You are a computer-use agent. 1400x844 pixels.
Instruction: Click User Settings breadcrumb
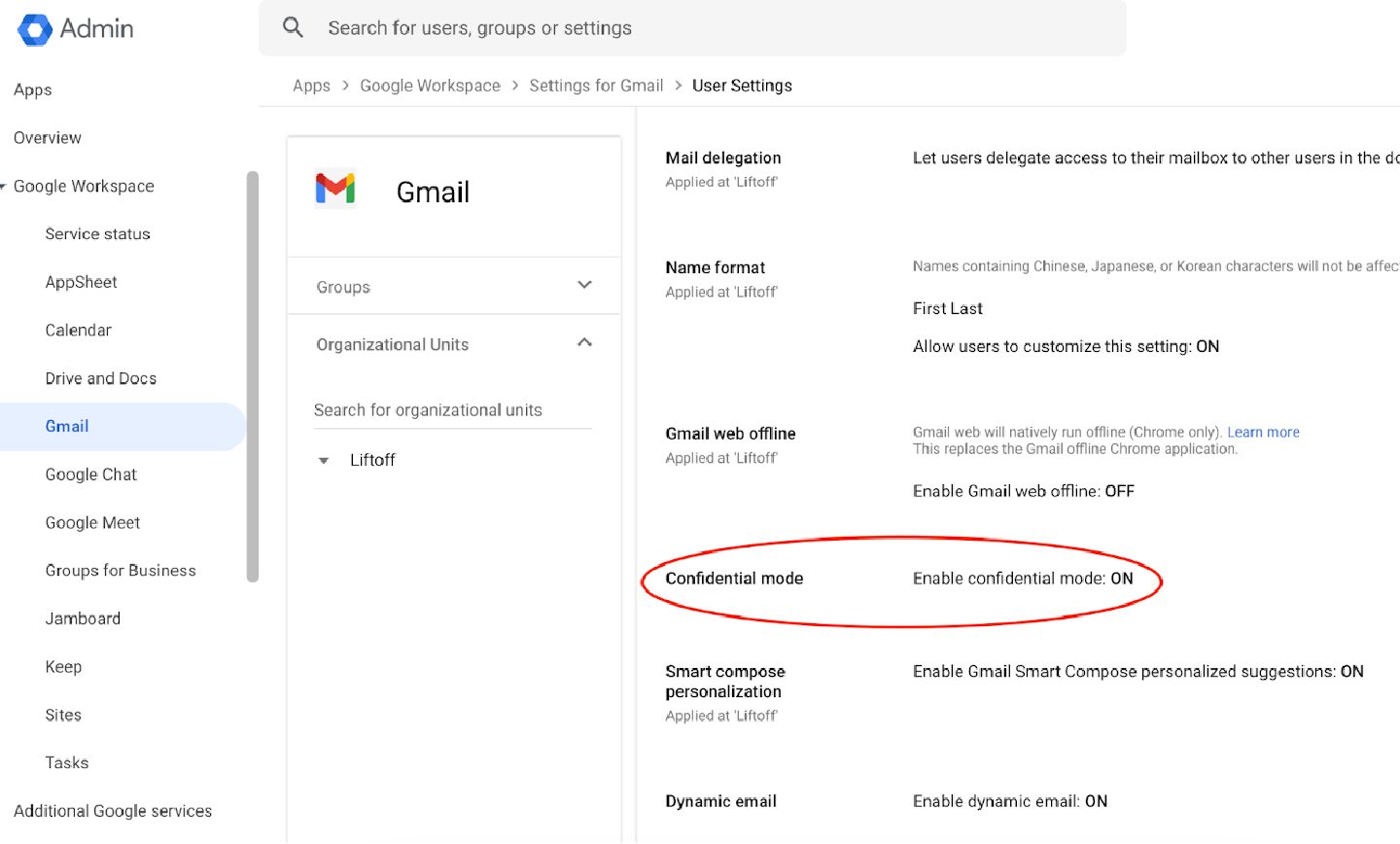coord(742,86)
